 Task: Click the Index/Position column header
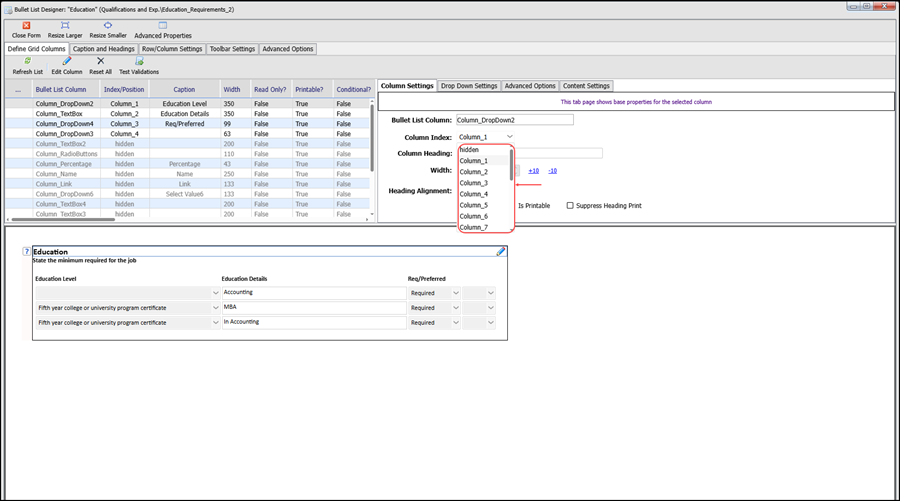pyautogui.click(x=124, y=90)
